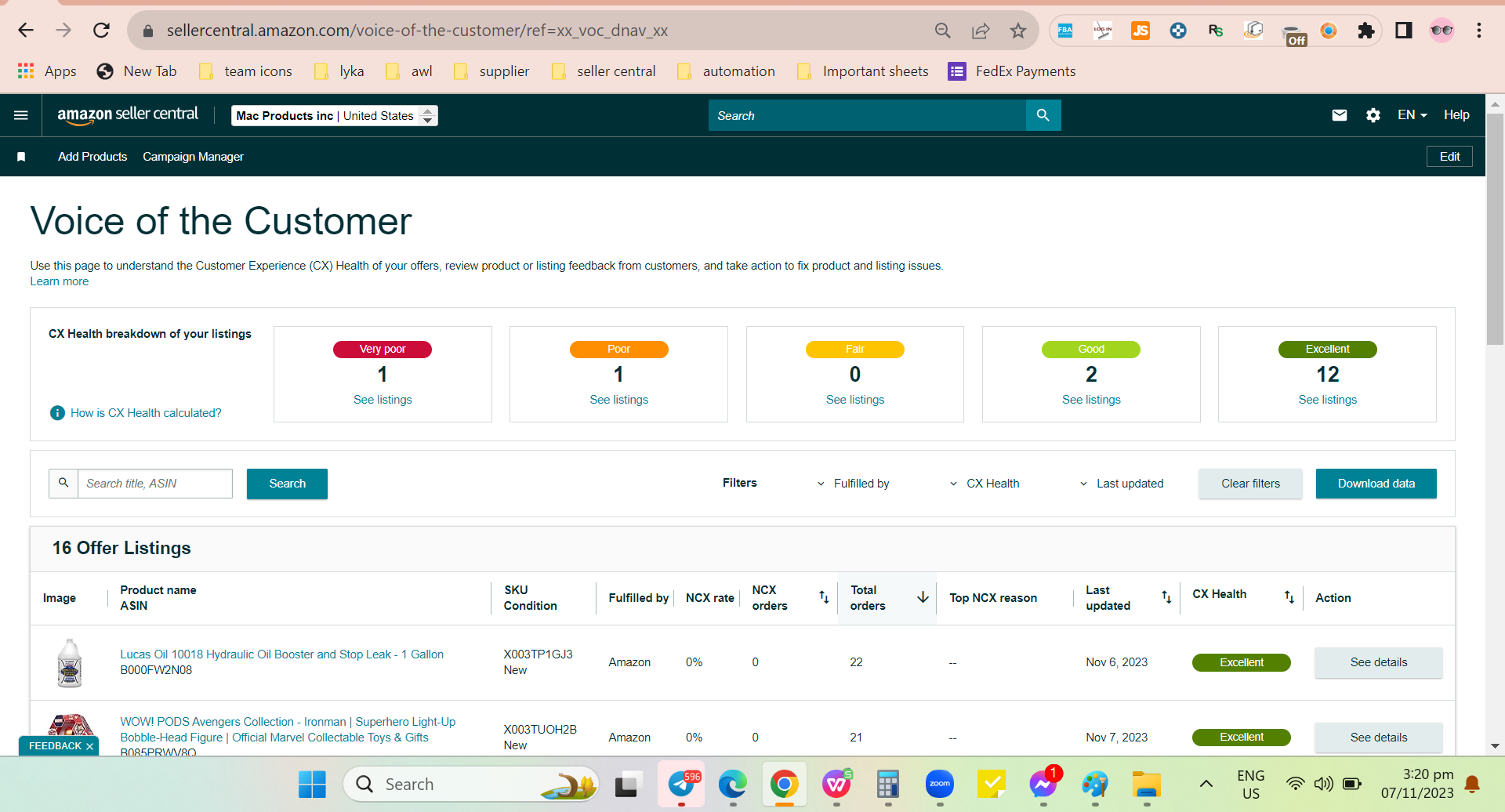Open Microsoft Edge from the taskbar
Image resolution: width=1505 pixels, height=812 pixels.
click(733, 784)
